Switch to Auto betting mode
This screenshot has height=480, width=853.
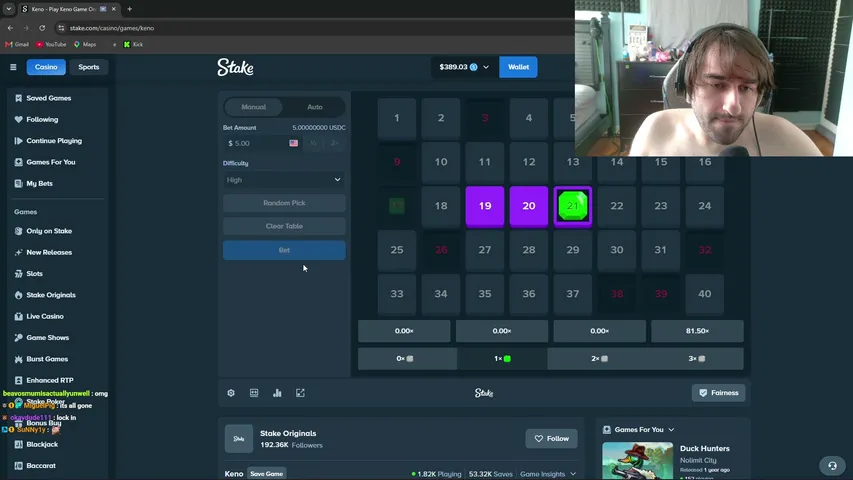click(315, 107)
